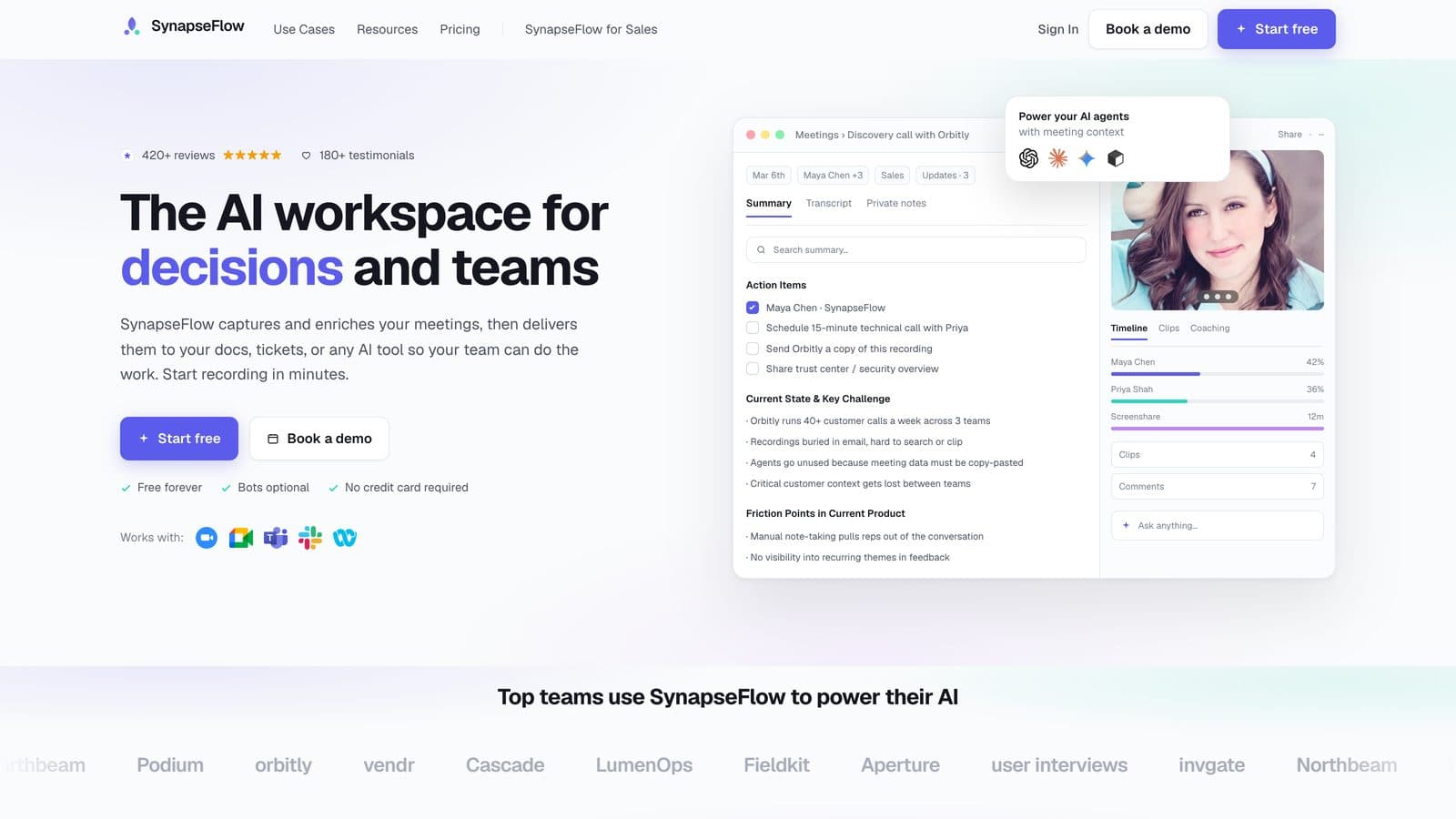Click the five-star rating icons

tap(252, 156)
